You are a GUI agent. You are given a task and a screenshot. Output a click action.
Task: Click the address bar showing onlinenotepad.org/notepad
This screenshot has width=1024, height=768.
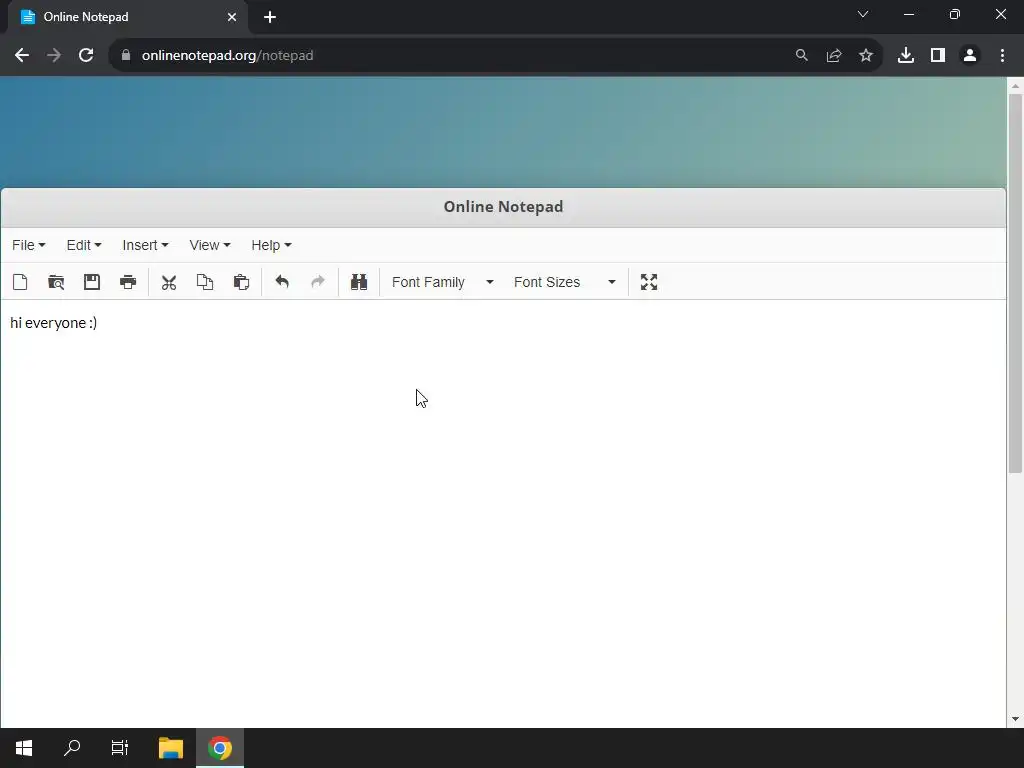pos(451,56)
